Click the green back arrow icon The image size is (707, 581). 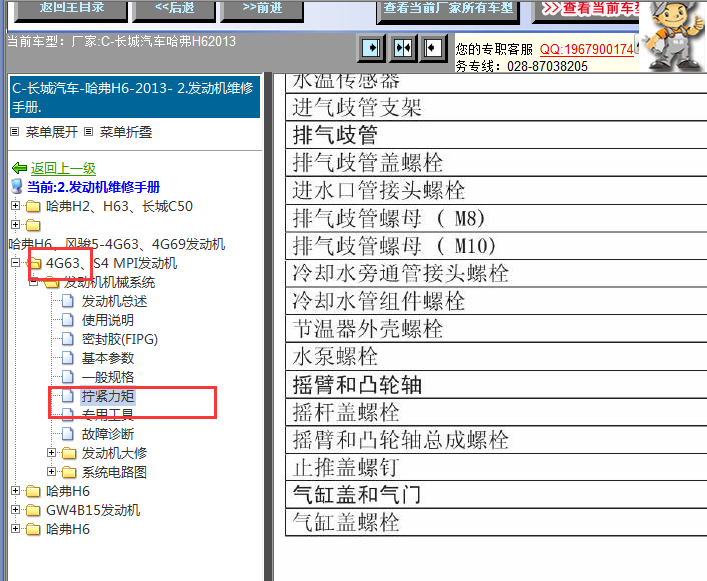click(x=19, y=168)
